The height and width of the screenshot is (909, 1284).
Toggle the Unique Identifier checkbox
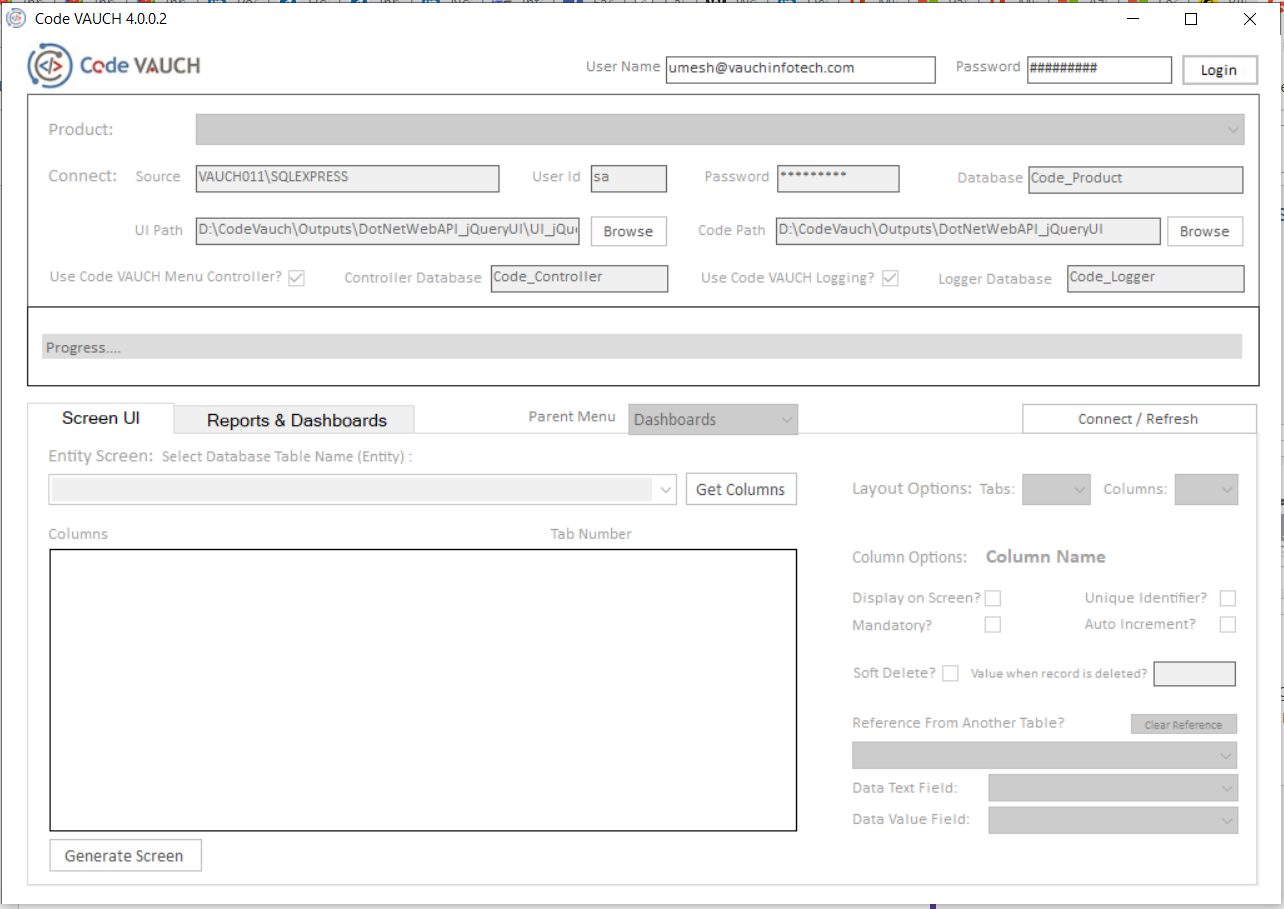pos(1228,598)
